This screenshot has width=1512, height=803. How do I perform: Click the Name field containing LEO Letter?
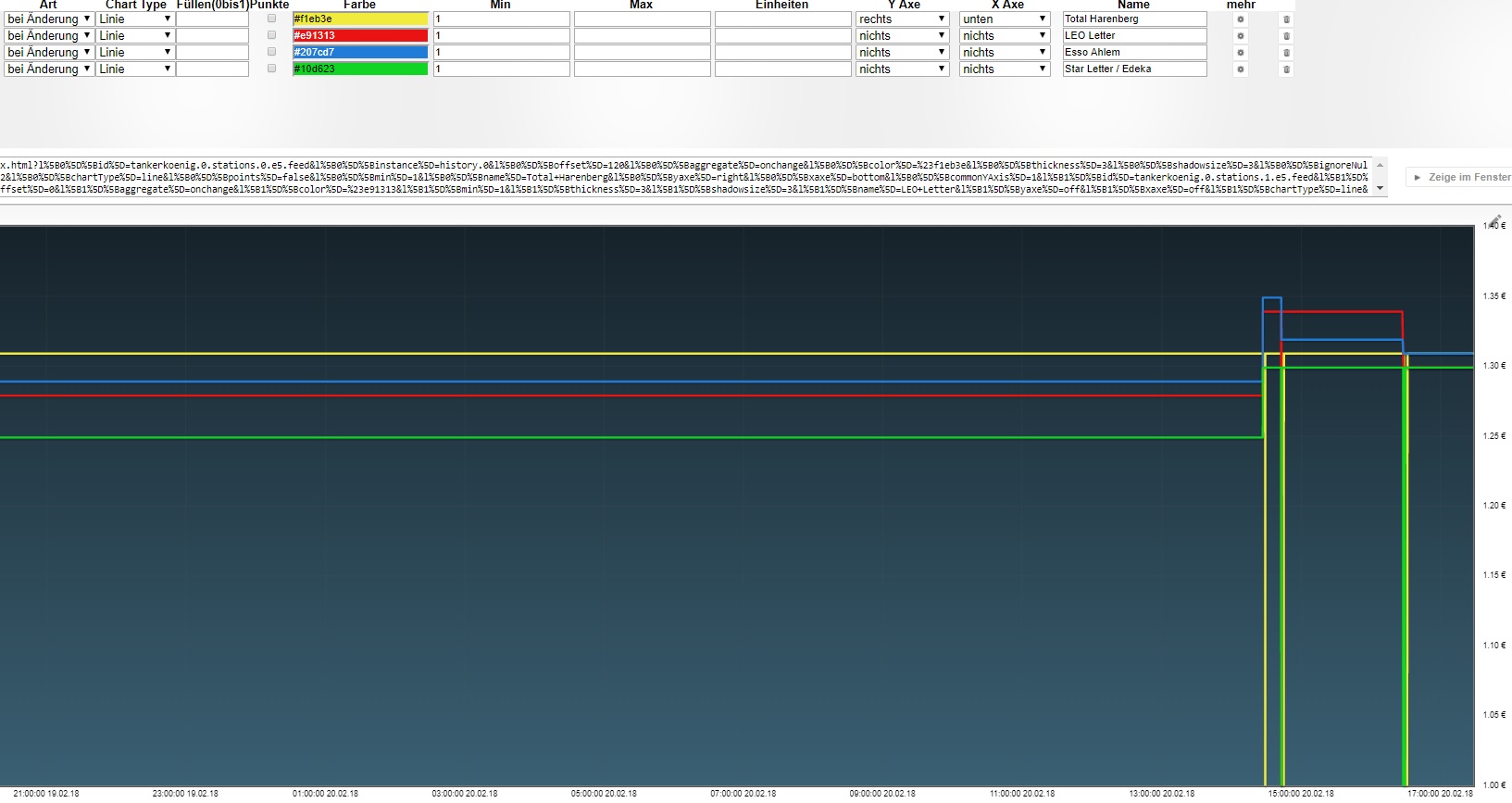pos(1134,36)
